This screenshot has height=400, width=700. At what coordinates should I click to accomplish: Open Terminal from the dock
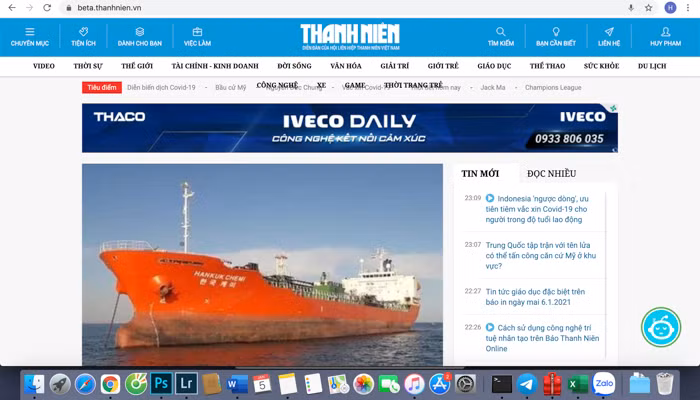coord(502,383)
